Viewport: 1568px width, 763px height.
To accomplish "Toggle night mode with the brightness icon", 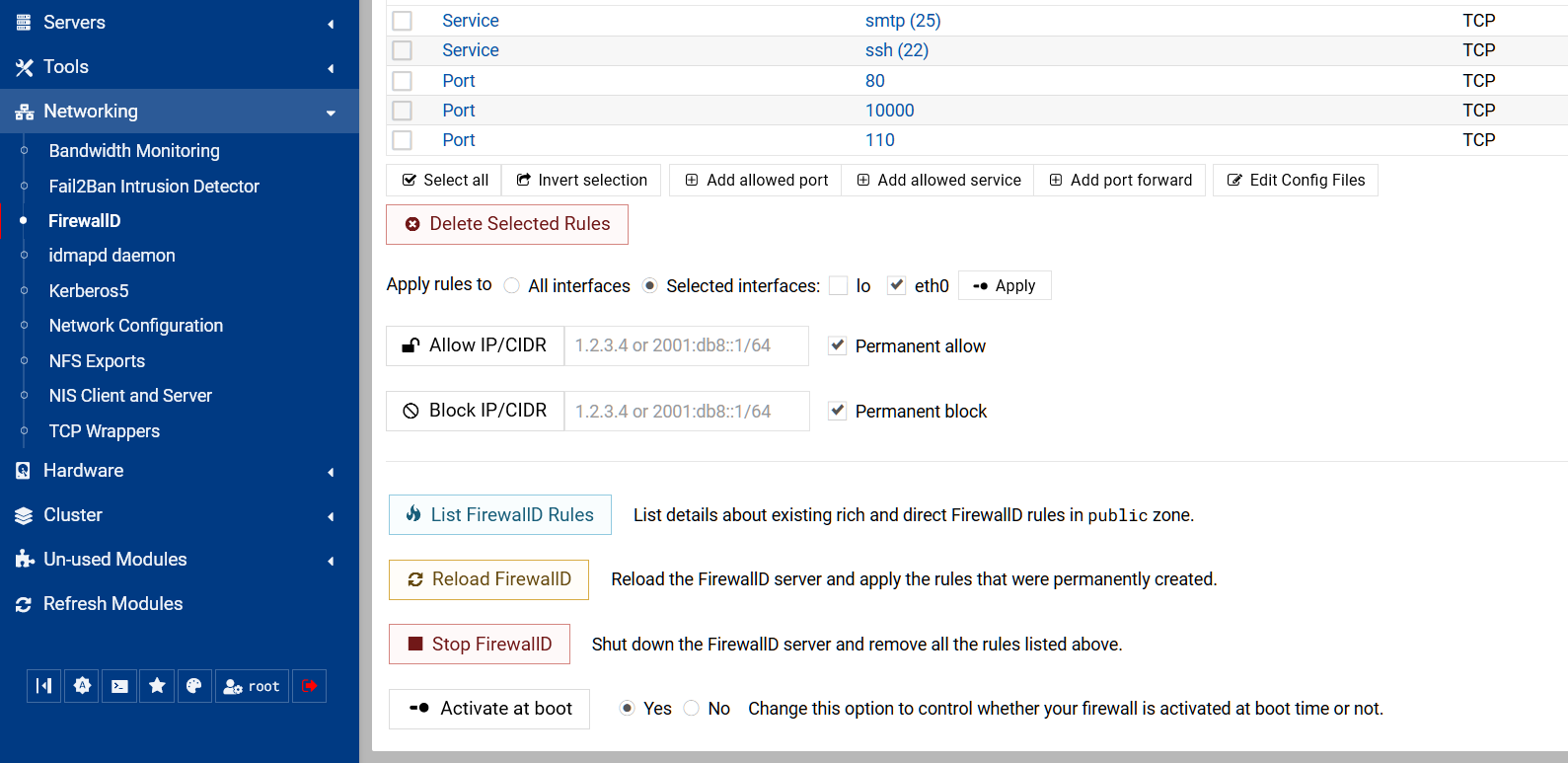I will (x=82, y=686).
